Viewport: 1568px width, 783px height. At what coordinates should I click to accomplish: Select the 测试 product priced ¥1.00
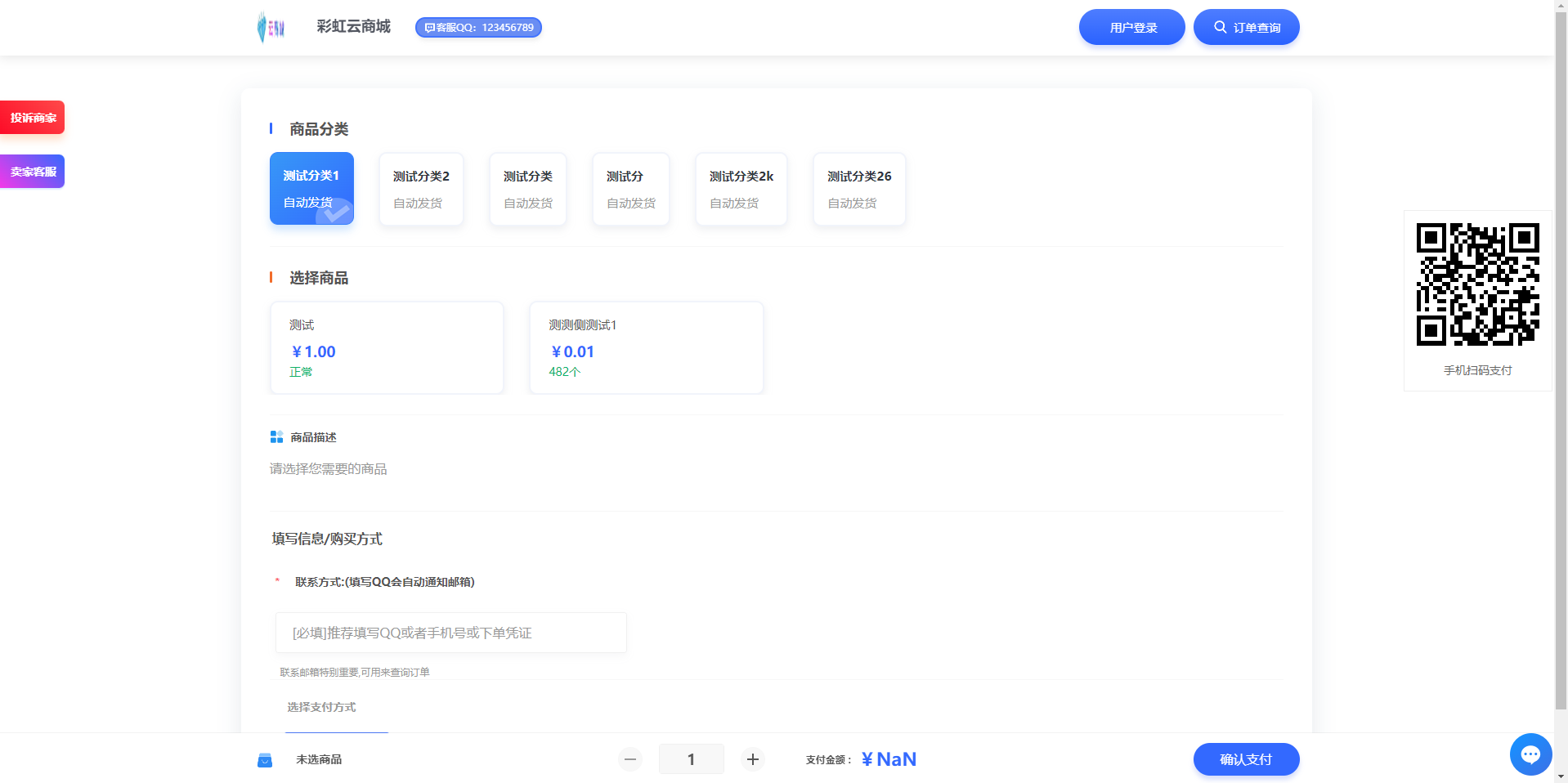coord(387,348)
